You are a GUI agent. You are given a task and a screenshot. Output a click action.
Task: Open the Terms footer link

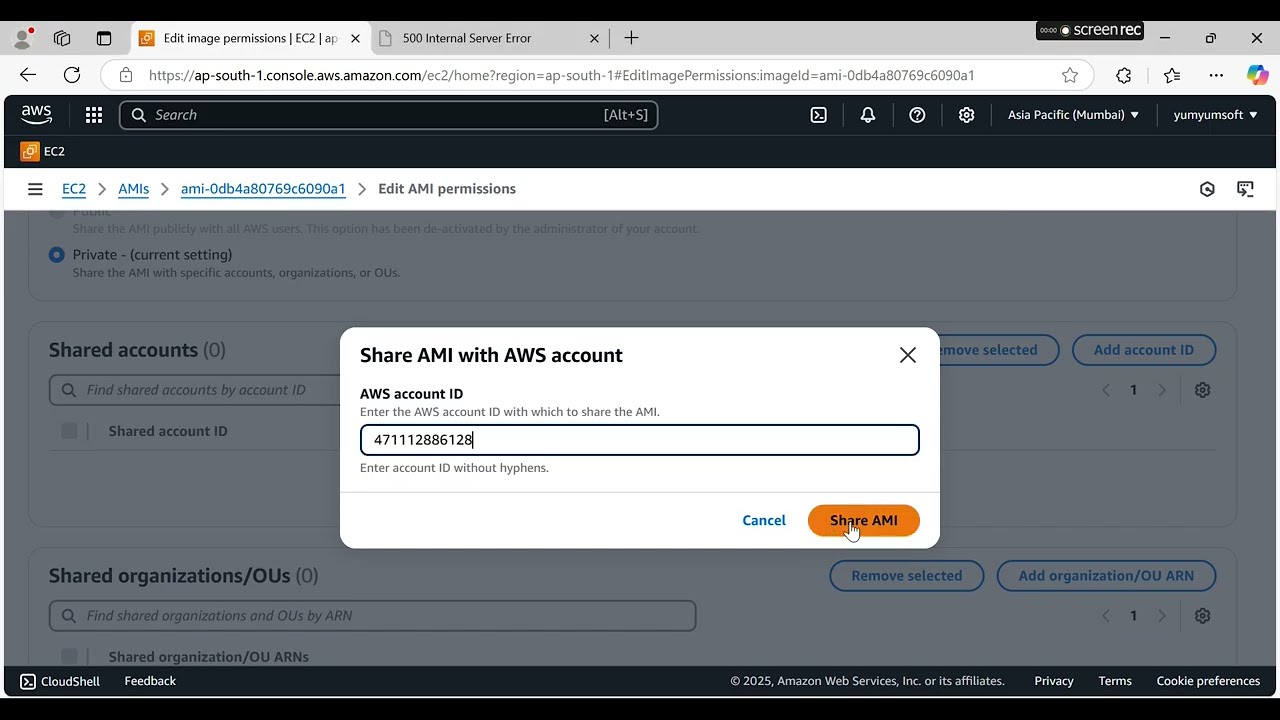(1115, 681)
